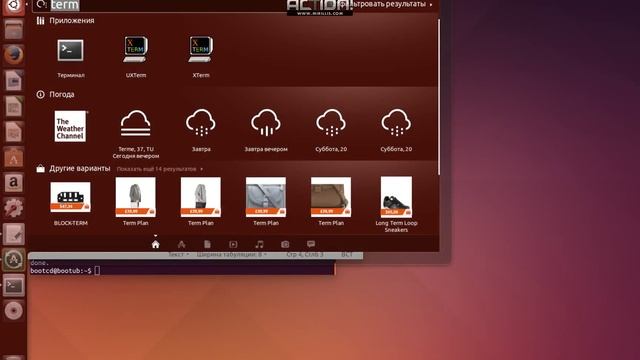Open the Term Plan brown bag result
Image resolution: width=640 pixels, height=360 pixels.
coord(331,202)
